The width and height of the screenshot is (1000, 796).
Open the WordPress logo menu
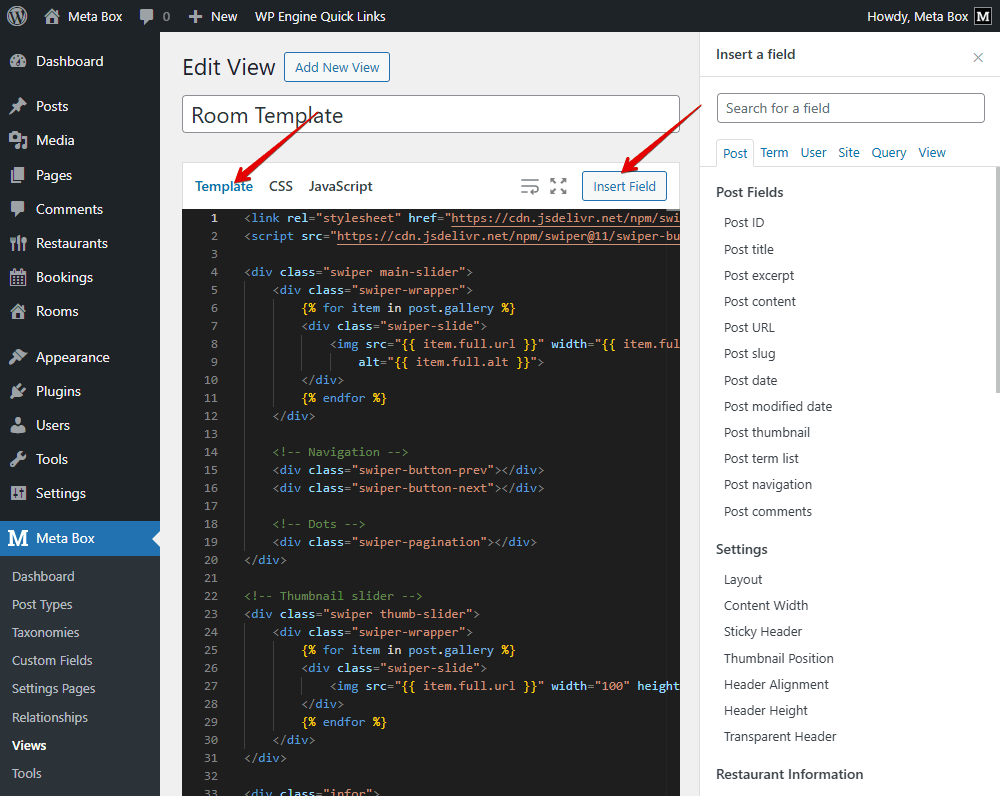[16, 16]
